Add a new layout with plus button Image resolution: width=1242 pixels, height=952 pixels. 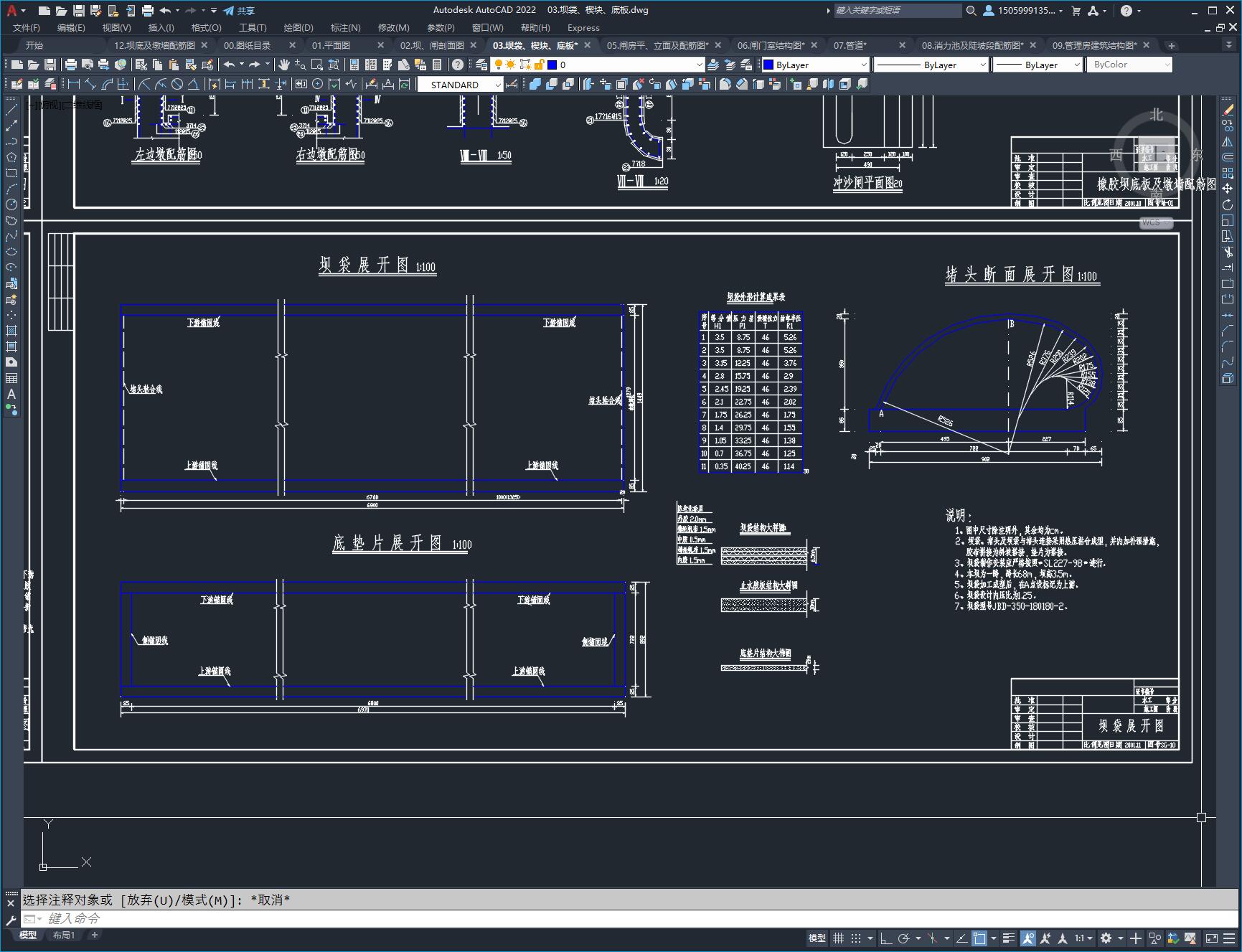tap(94, 935)
